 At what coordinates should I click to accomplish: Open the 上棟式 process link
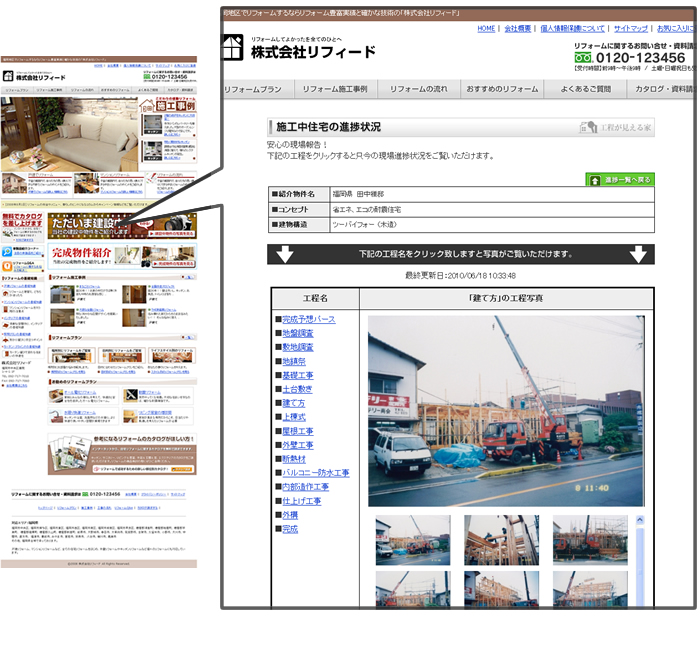[x=294, y=417]
